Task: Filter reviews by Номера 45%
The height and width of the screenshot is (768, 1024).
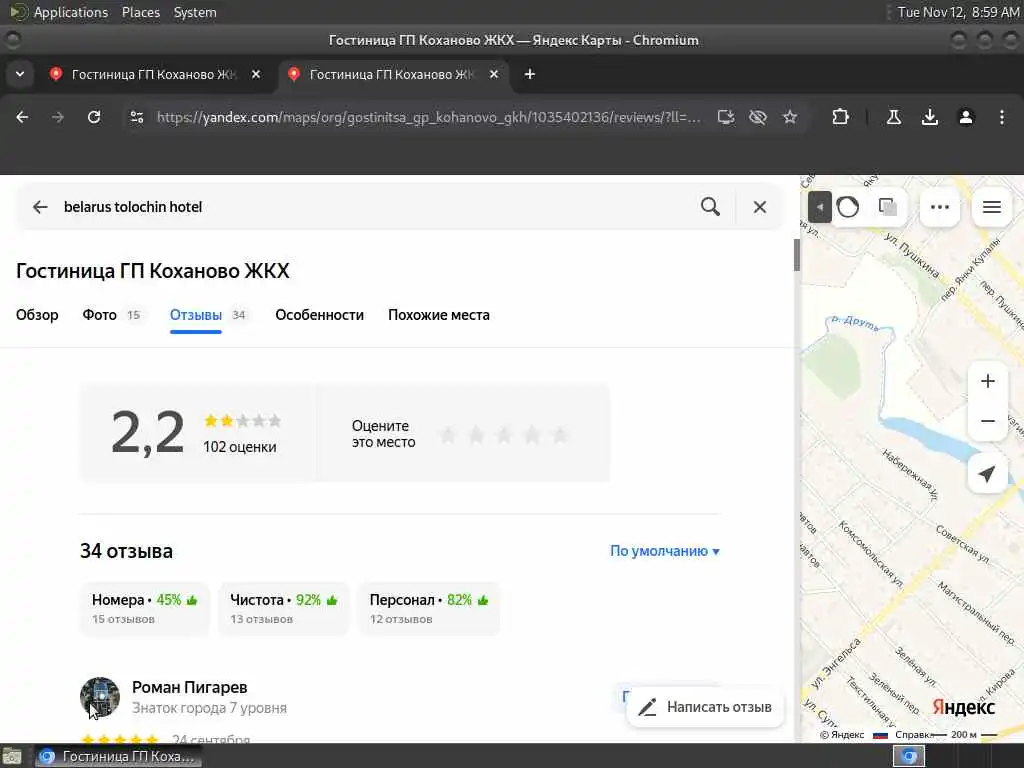Action: point(144,608)
